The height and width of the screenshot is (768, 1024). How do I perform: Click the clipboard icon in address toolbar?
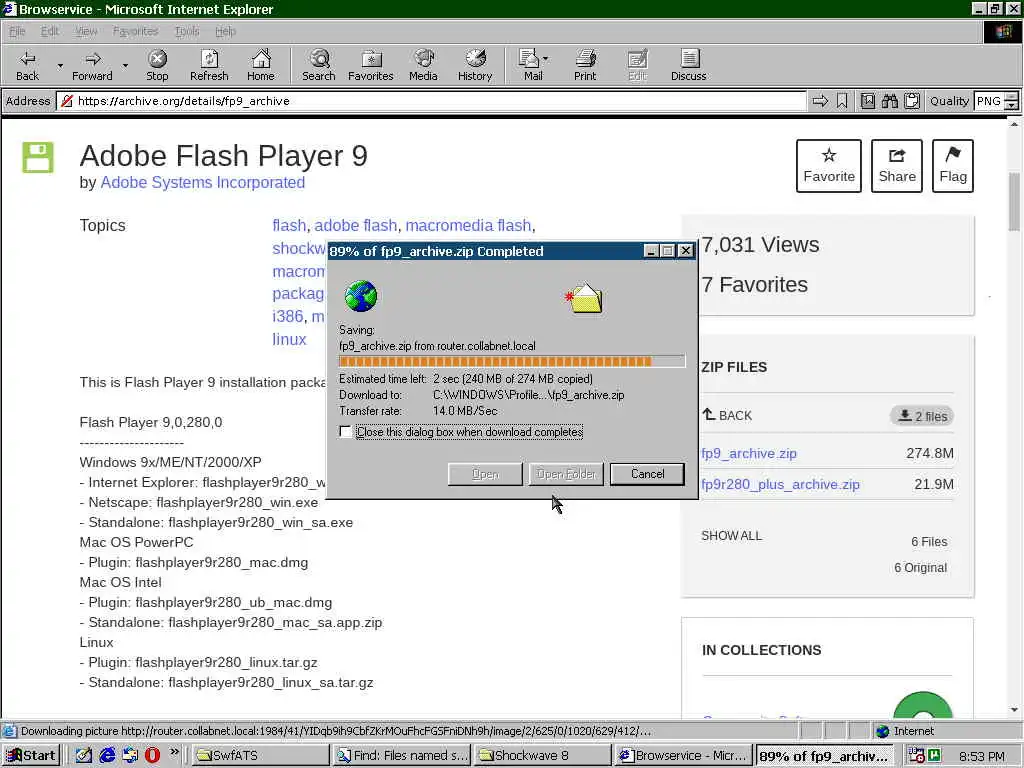[912, 101]
